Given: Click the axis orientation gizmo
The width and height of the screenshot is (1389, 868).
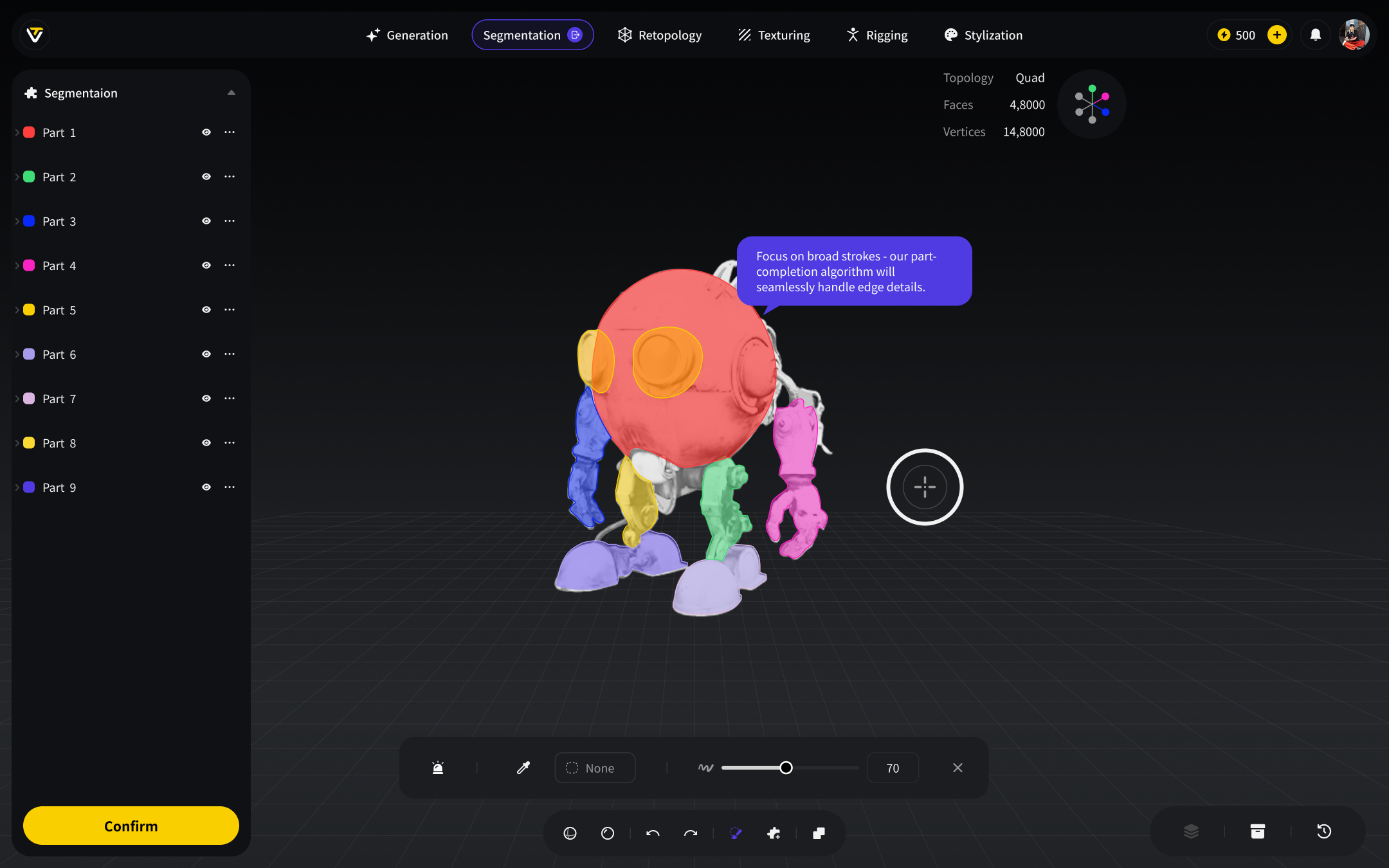Looking at the screenshot, I should click(x=1091, y=104).
